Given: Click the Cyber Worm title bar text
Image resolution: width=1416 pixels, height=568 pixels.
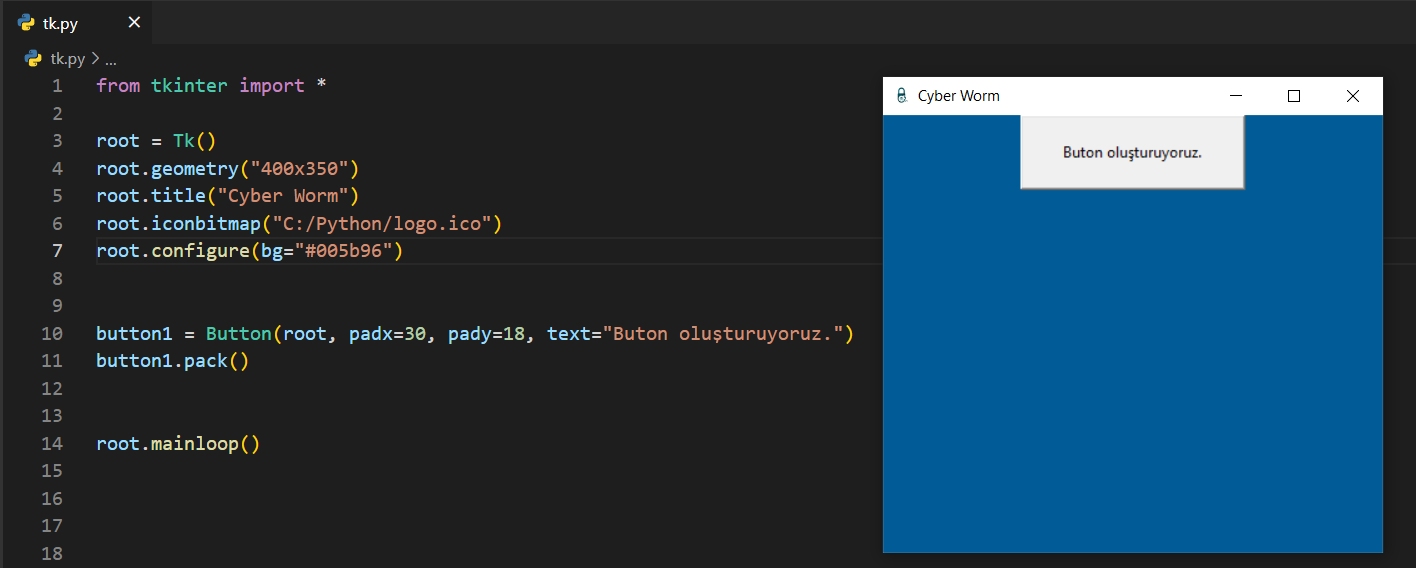Looking at the screenshot, I should point(958,96).
